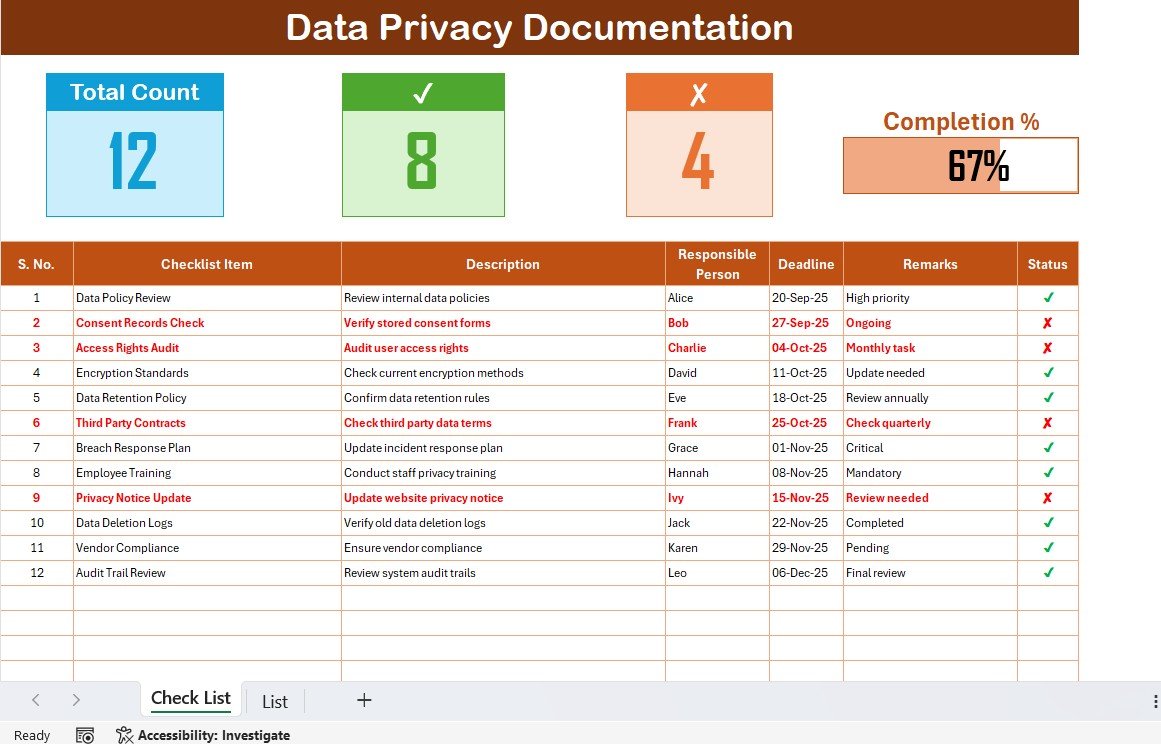Click the Completion % progress bar
This screenshot has width=1161, height=744.
click(x=960, y=164)
